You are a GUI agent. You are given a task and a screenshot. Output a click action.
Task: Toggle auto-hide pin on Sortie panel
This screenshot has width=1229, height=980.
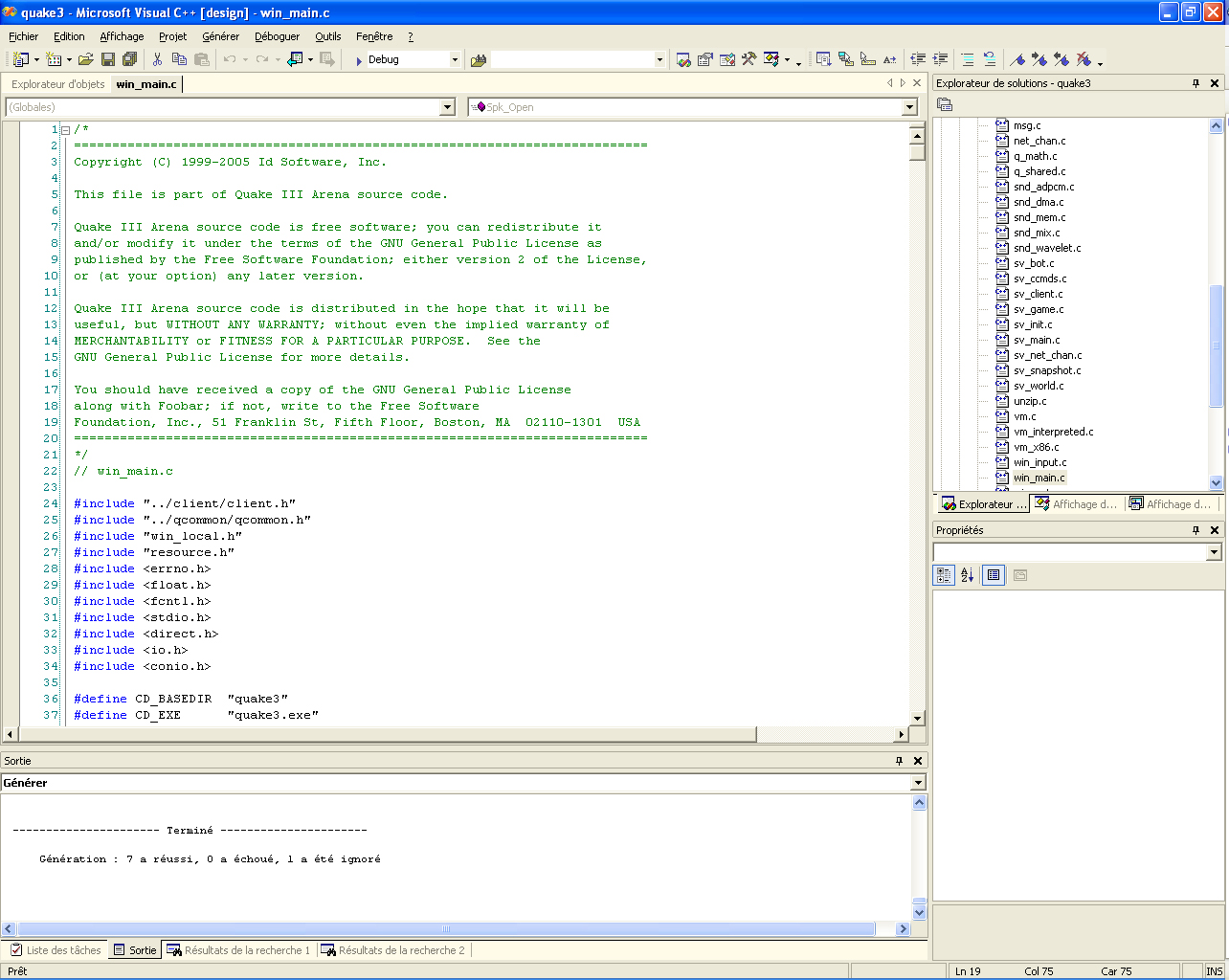click(899, 761)
